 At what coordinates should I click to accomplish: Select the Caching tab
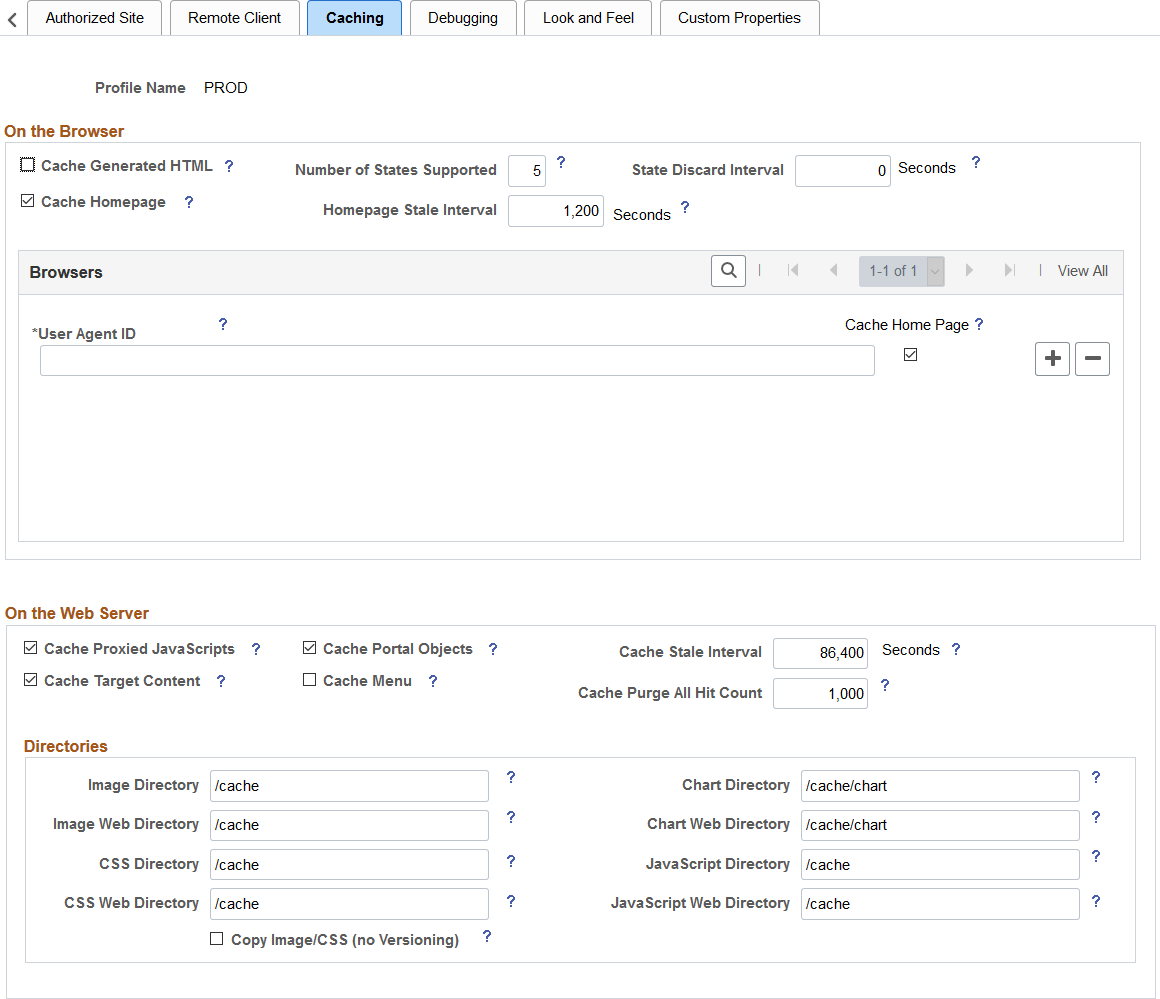(x=354, y=18)
